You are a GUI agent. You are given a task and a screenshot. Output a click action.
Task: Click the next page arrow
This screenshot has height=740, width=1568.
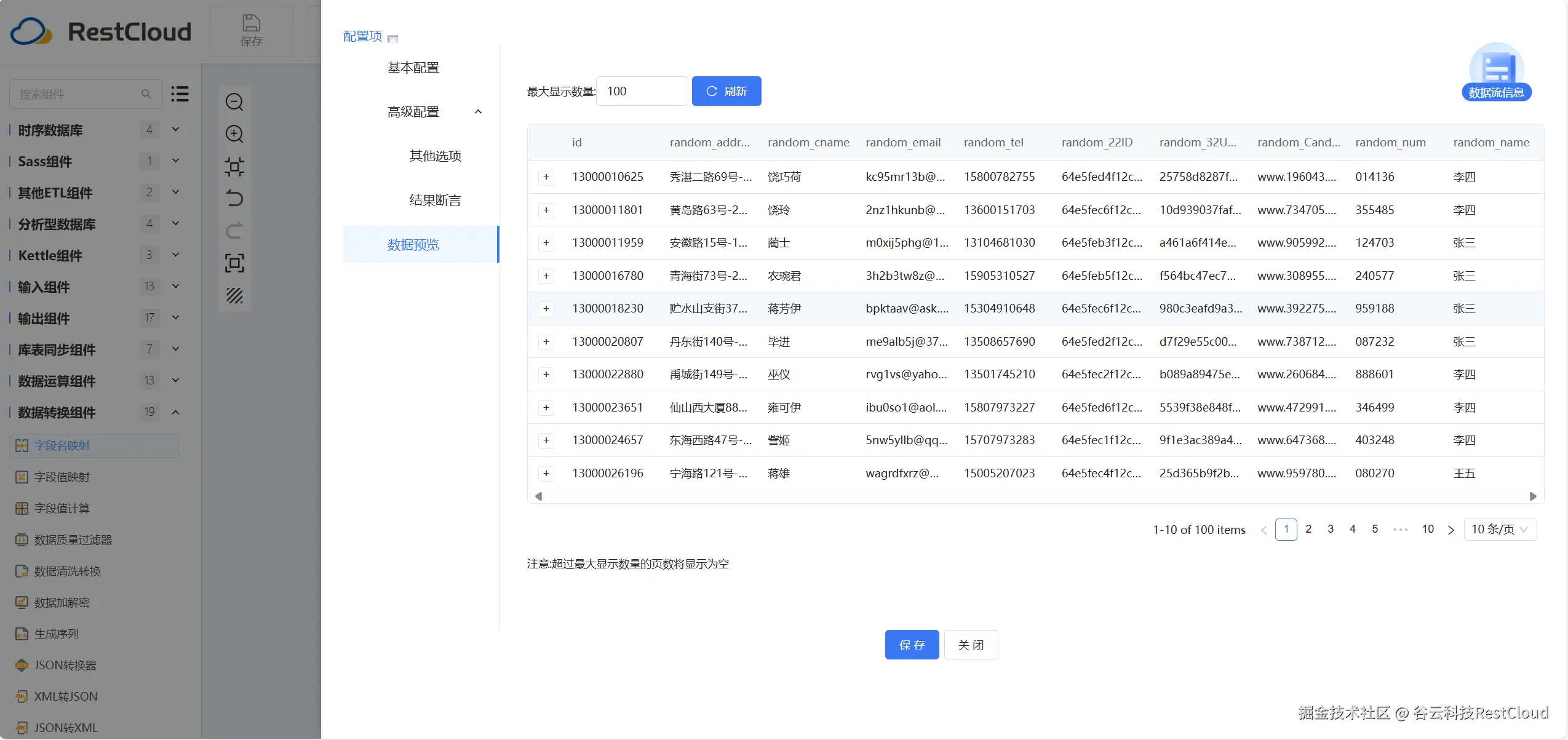pyautogui.click(x=1451, y=530)
